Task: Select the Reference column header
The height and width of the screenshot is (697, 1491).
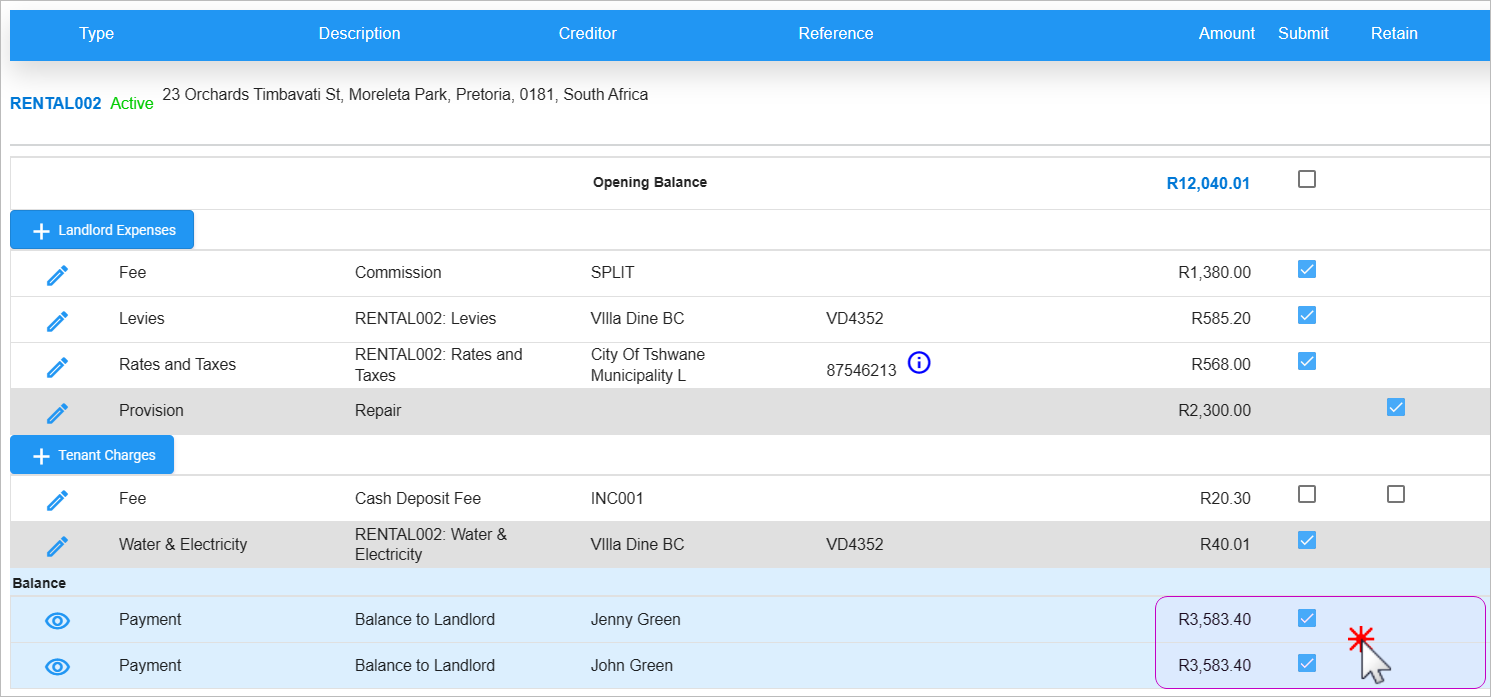Action: tap(836, 33)
